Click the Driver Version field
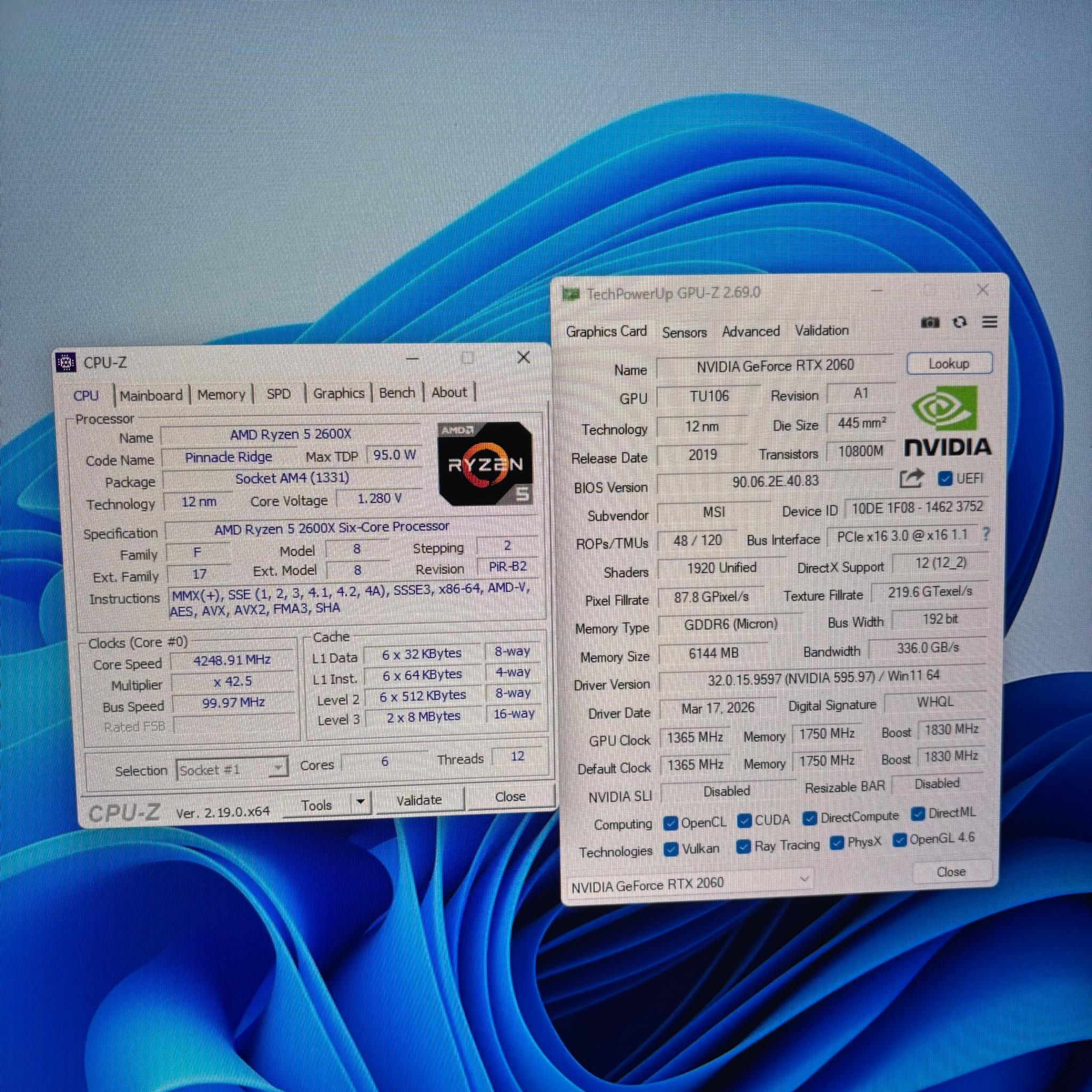 pos(822,677)
